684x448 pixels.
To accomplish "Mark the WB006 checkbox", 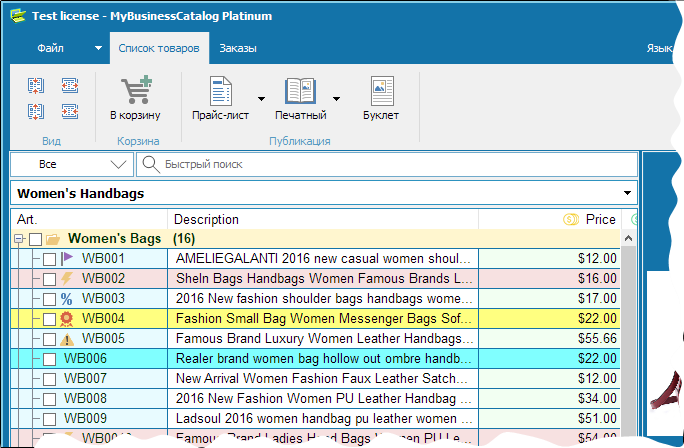I will click(49, 359).
